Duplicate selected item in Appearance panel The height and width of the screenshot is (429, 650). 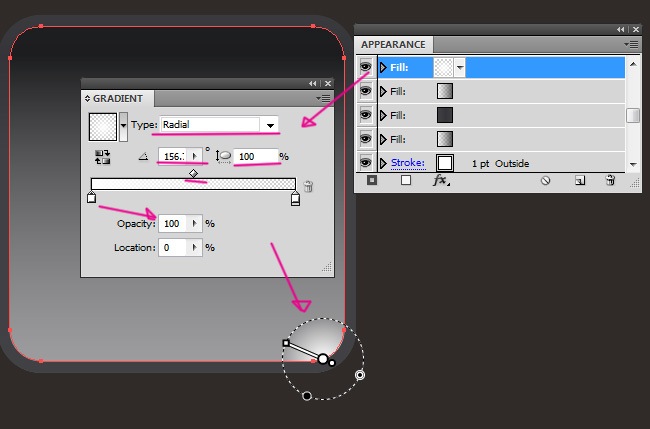pyautogui.click(x=579, y=181)
